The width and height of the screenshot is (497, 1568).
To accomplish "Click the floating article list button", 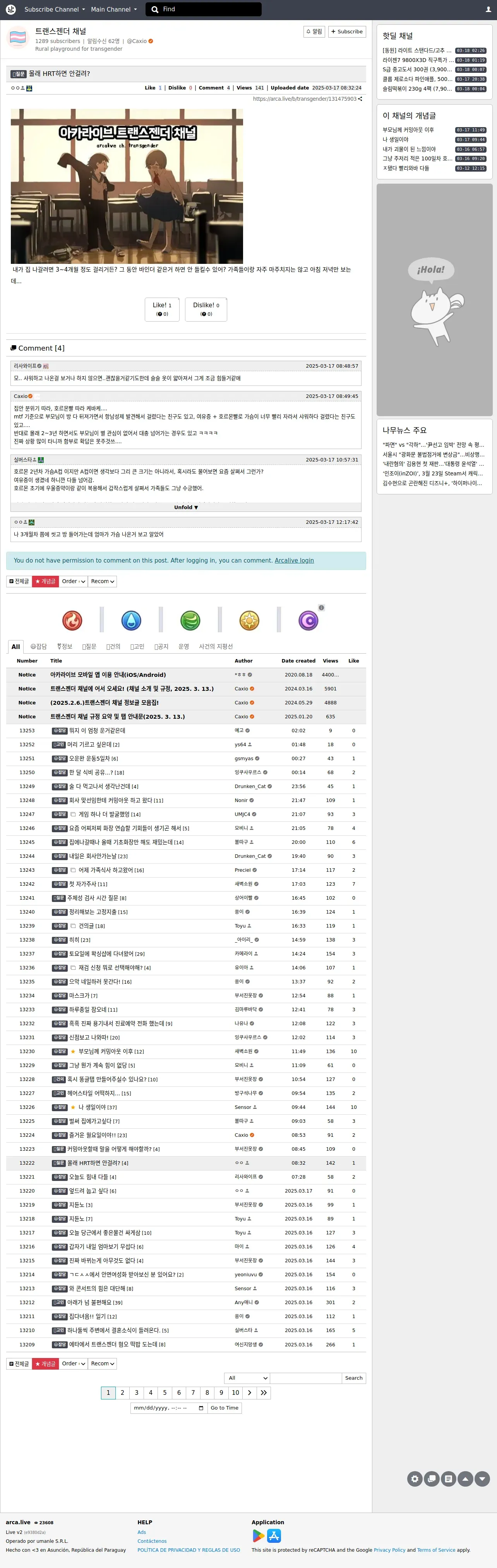I will coord(448,1478).
